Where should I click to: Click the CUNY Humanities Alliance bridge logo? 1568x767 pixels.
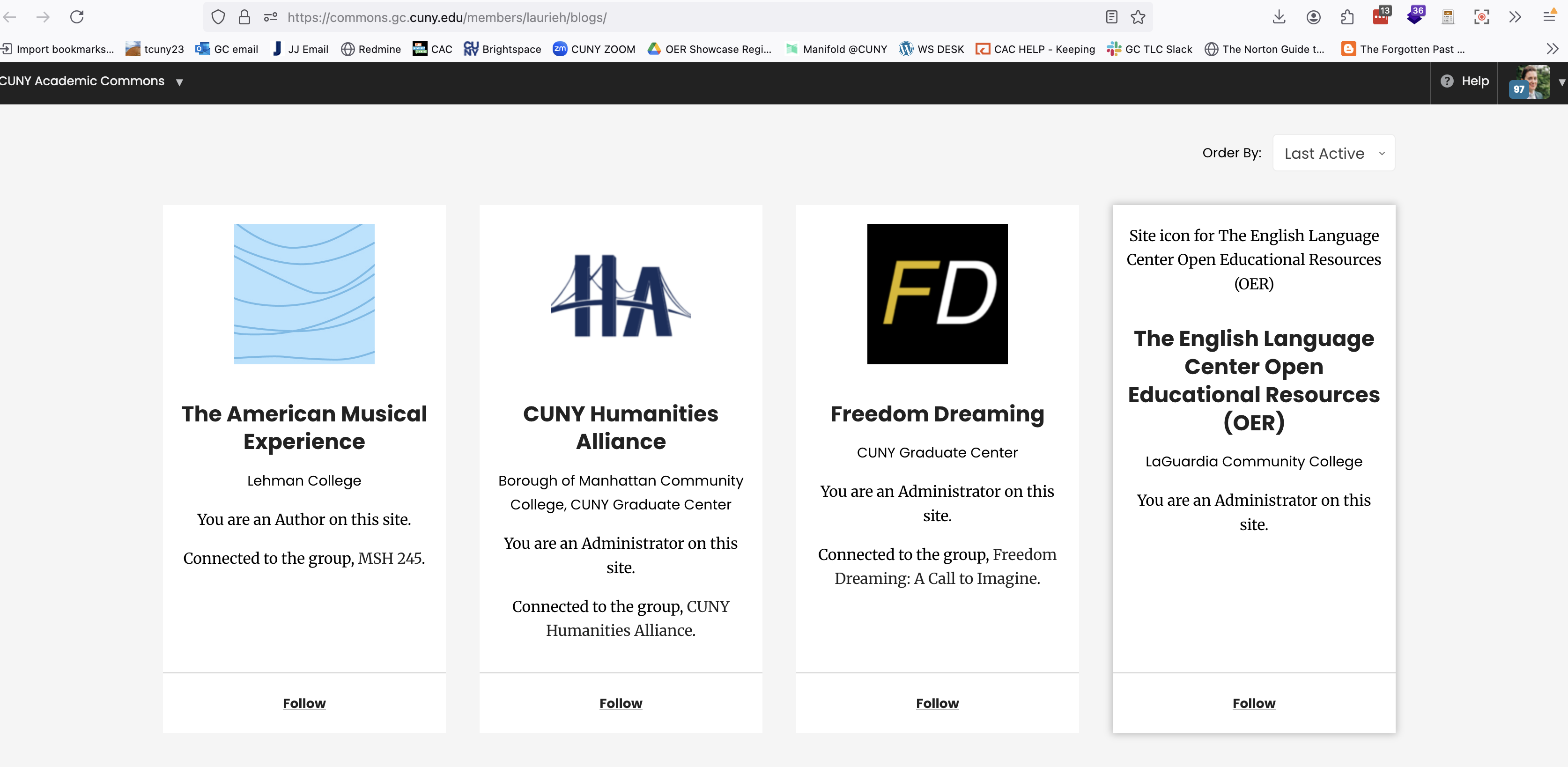point(621,295)
